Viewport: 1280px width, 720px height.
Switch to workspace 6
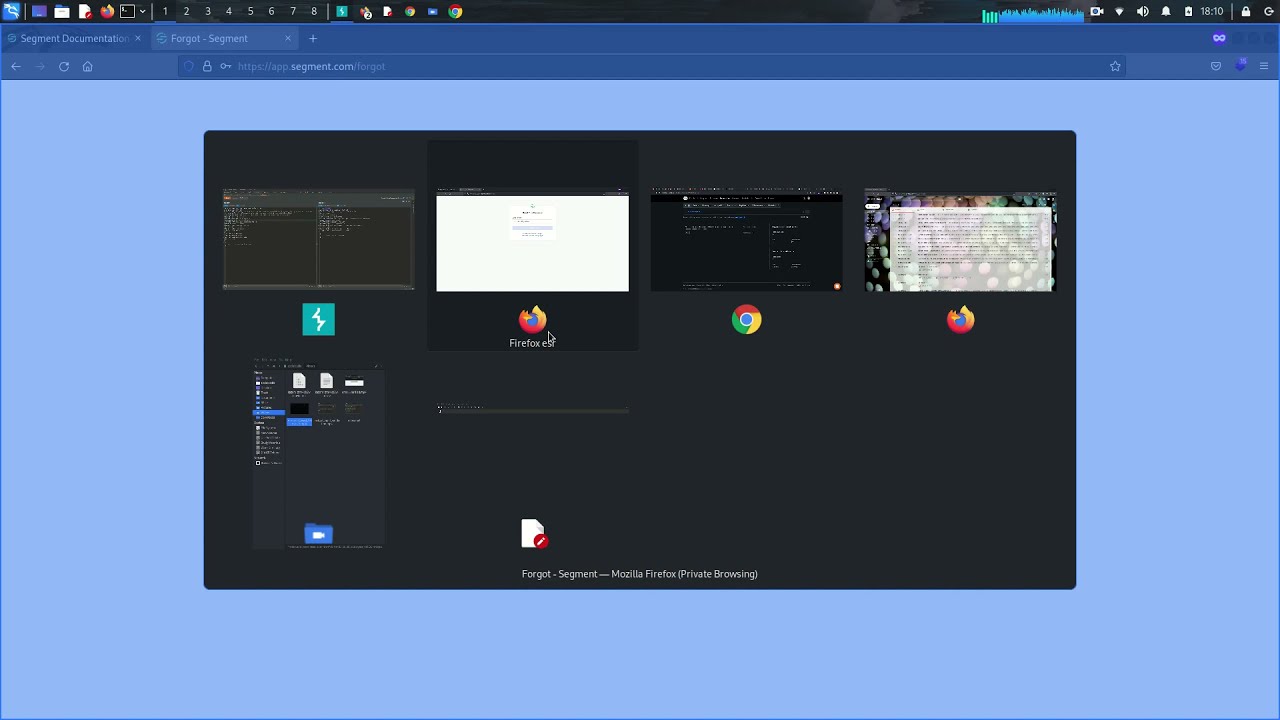(271, 12)
